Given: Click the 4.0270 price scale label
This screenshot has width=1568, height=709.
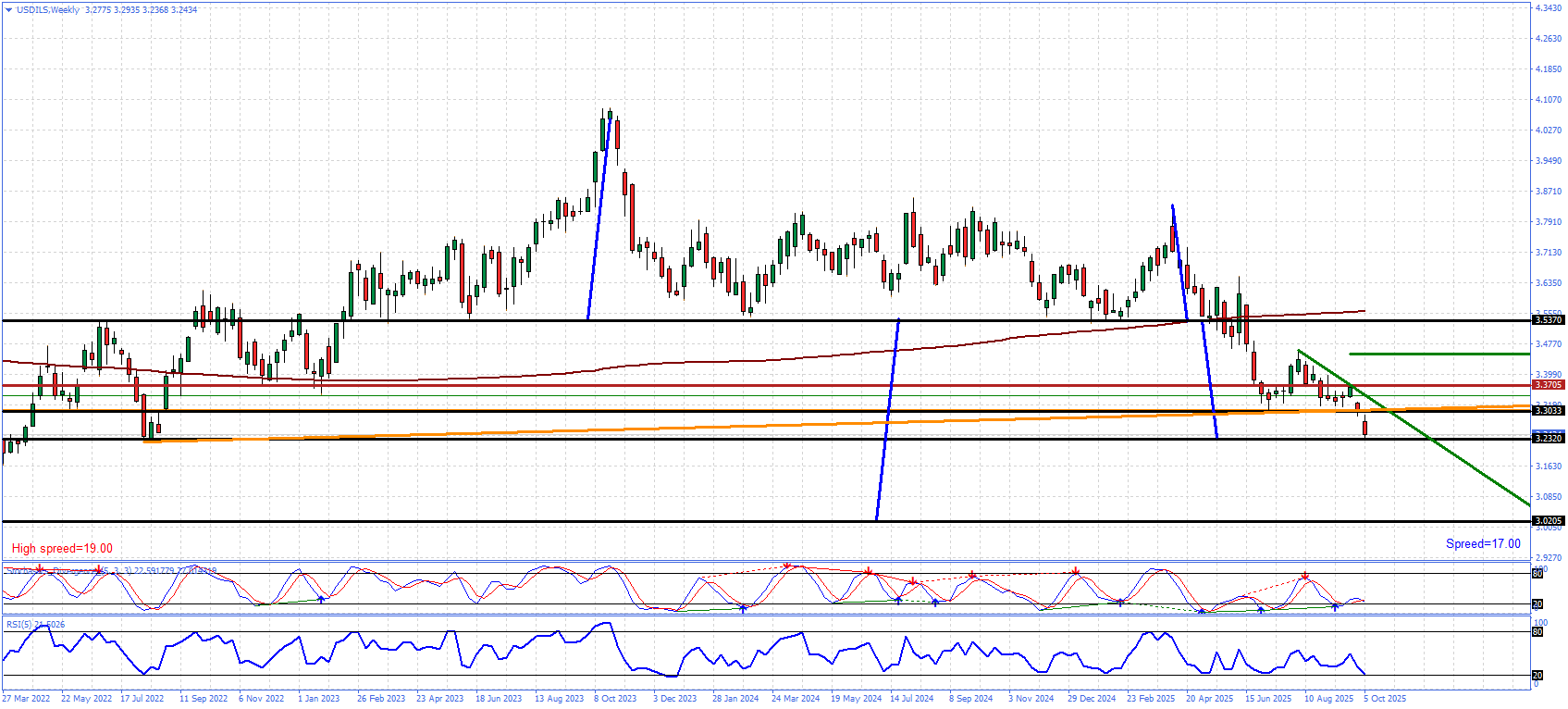Looking at the screenshot, I should pyautogui.click(x=1549, y=131).
